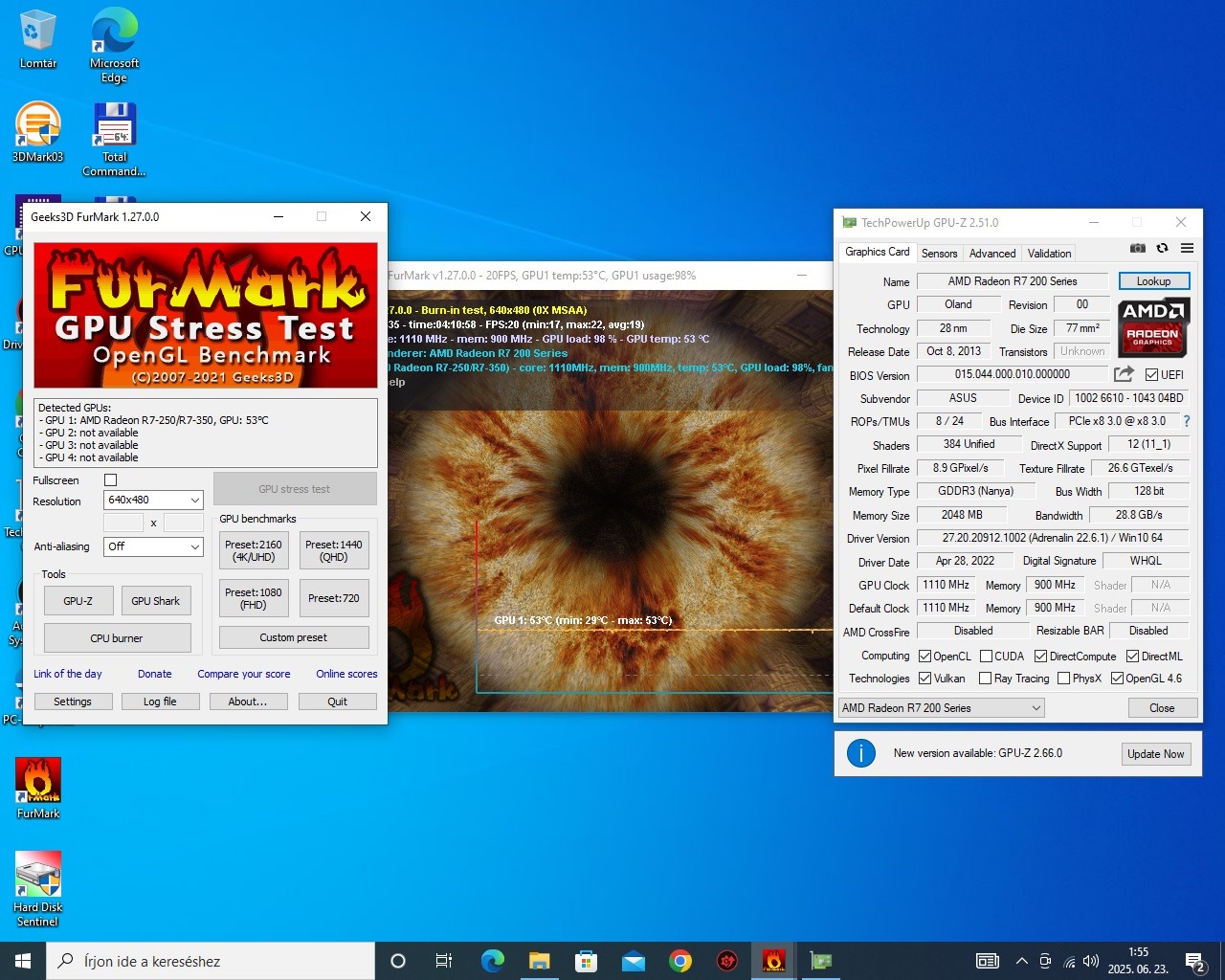This screenshot has width=1225, height=980.
Task: Toggle the UEFI checkbox in GPU-Z
Action: pyautogui.click(x=1151, y=375)
